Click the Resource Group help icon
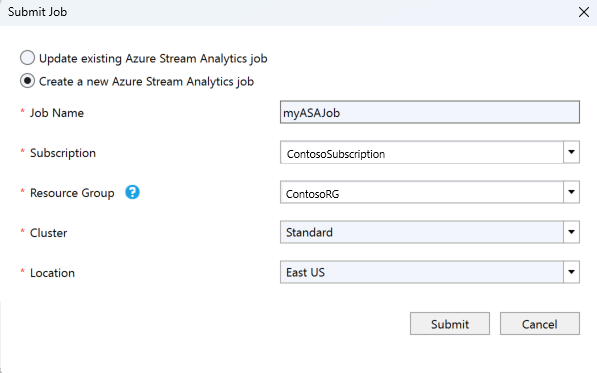Viewport: 597px width, 373px height. 132,192
